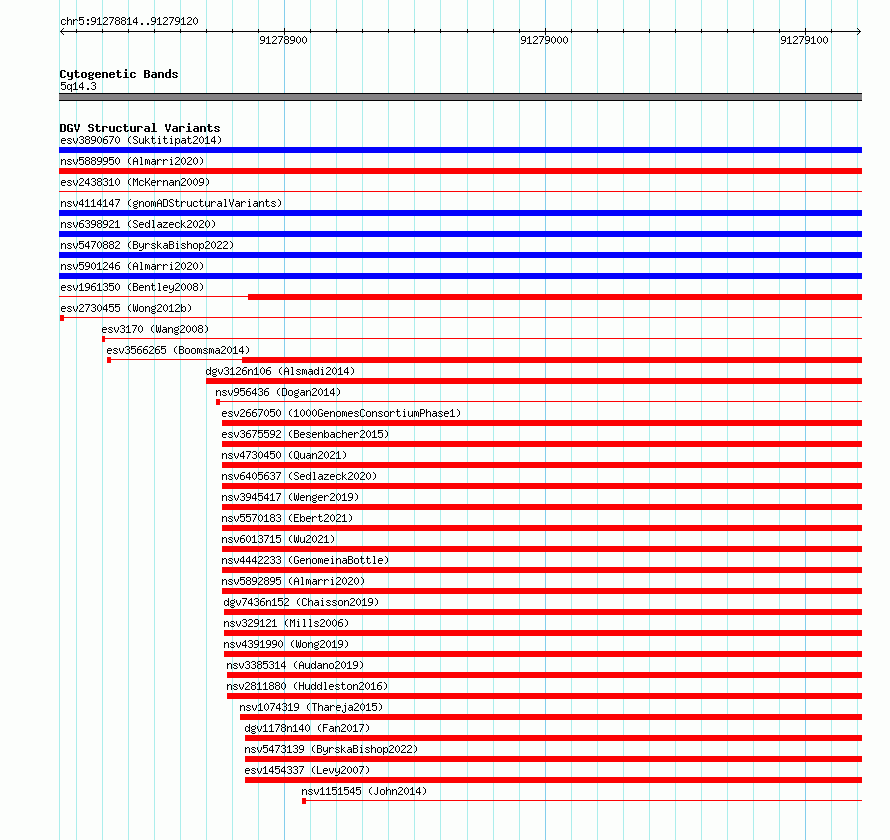The height and width of the screenshot is (840, 890).
Task: Click the red start marker of nsv1151545
Action: pos(304,801)
